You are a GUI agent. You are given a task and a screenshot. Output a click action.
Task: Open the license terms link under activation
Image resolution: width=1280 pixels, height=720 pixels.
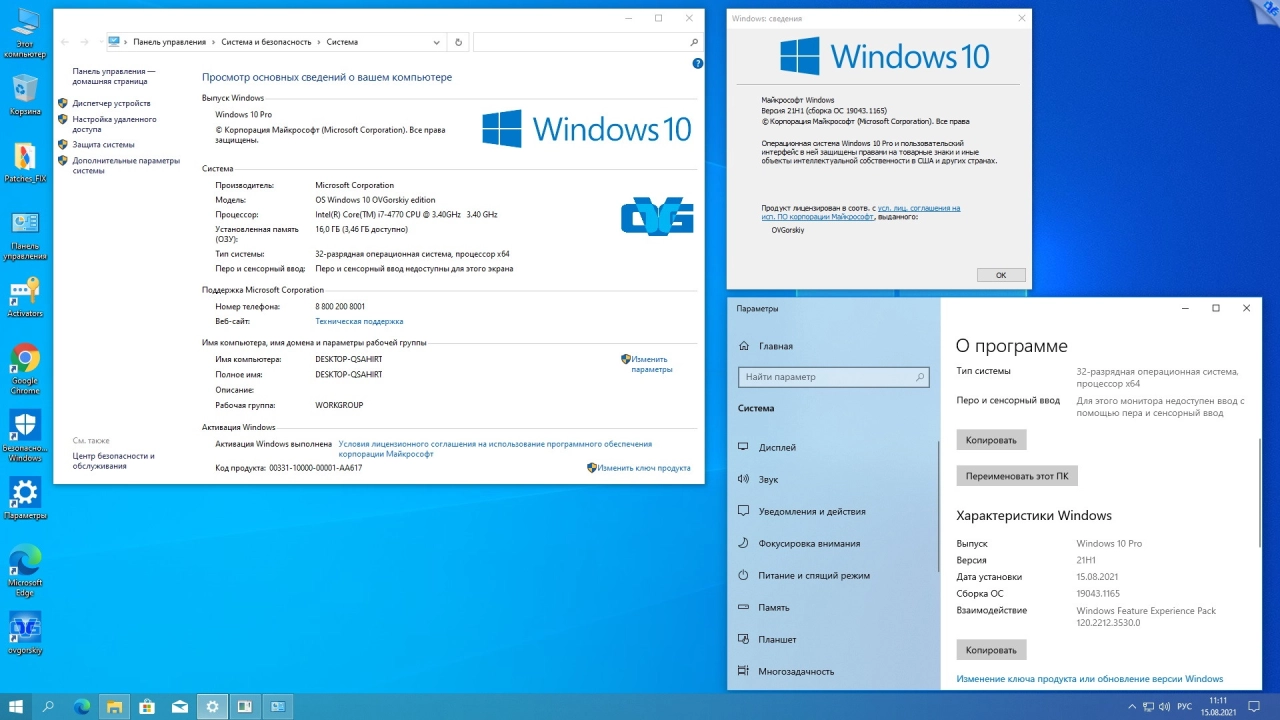[x=495, y=449]
